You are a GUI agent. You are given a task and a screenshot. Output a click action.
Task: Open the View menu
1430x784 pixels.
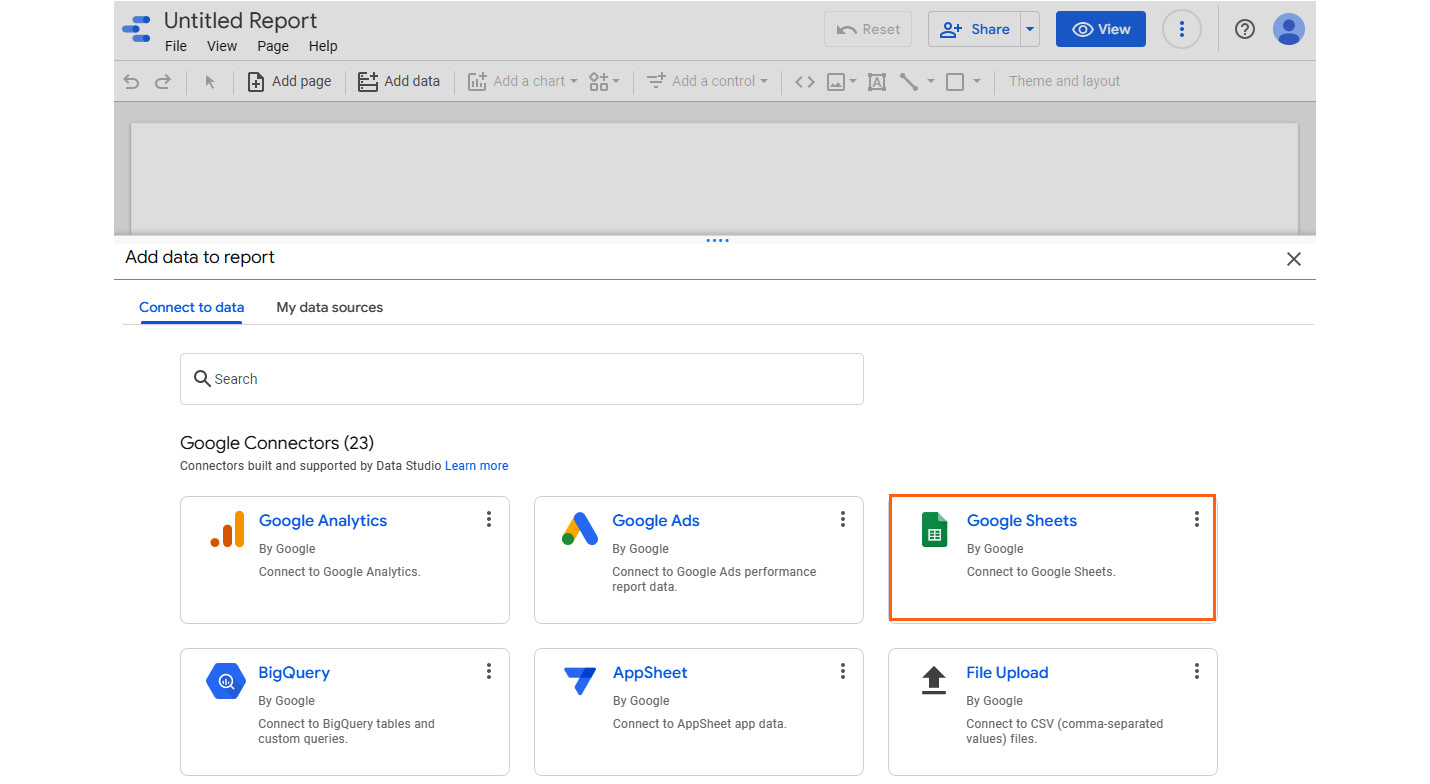222,46
